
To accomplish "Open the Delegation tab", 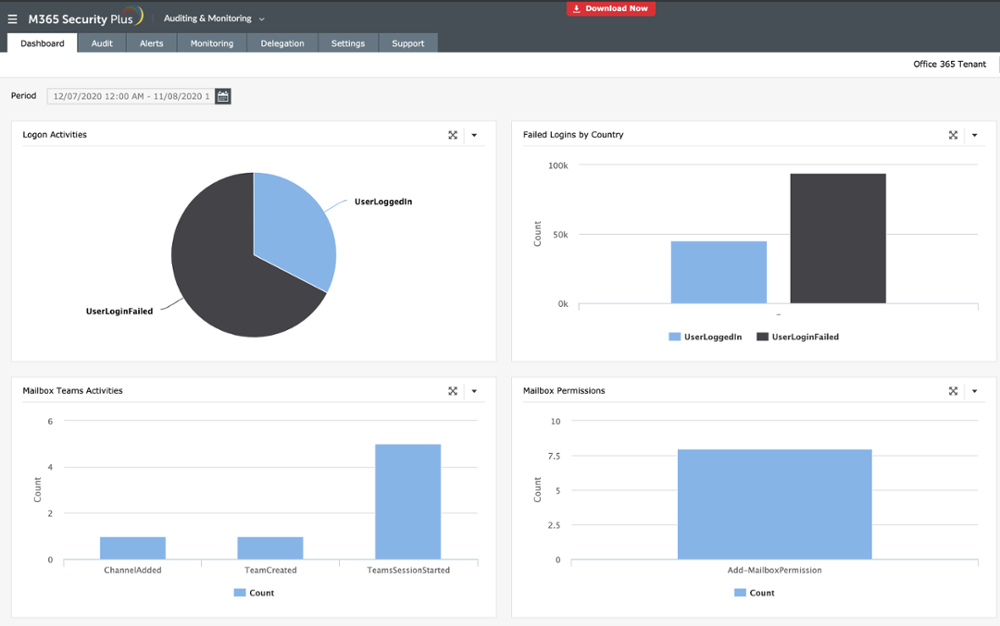I will (282, 43).
